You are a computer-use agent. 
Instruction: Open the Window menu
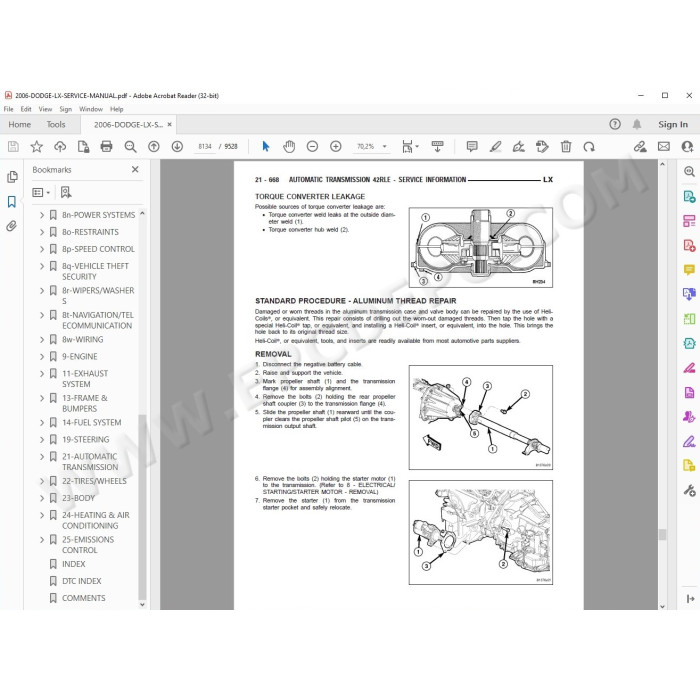tap(91, 109)
